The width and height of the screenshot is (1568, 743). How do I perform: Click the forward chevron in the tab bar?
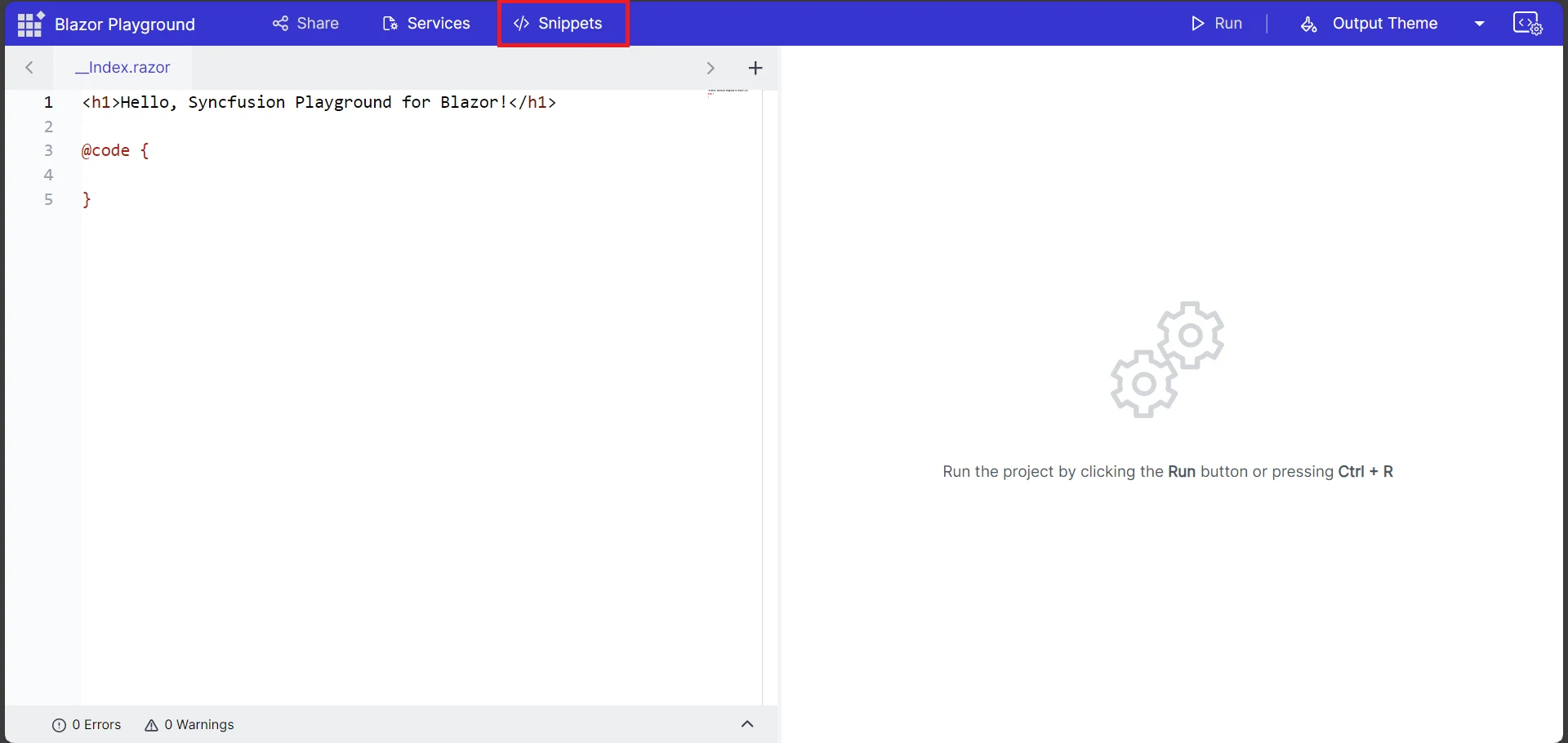click(x=710, y=68)
